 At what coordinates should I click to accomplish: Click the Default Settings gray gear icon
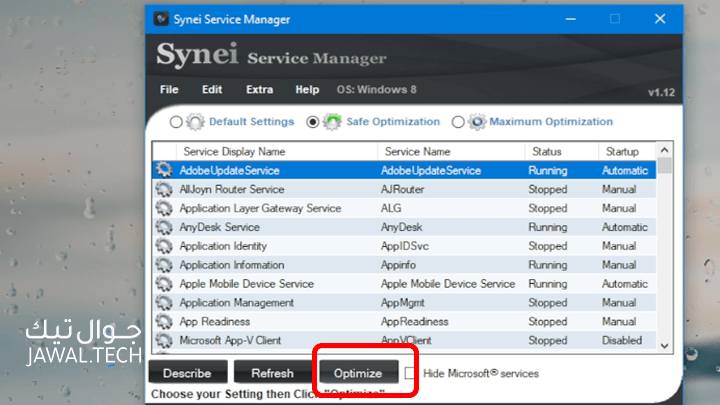pyautogui.click(x=195, y=122)
